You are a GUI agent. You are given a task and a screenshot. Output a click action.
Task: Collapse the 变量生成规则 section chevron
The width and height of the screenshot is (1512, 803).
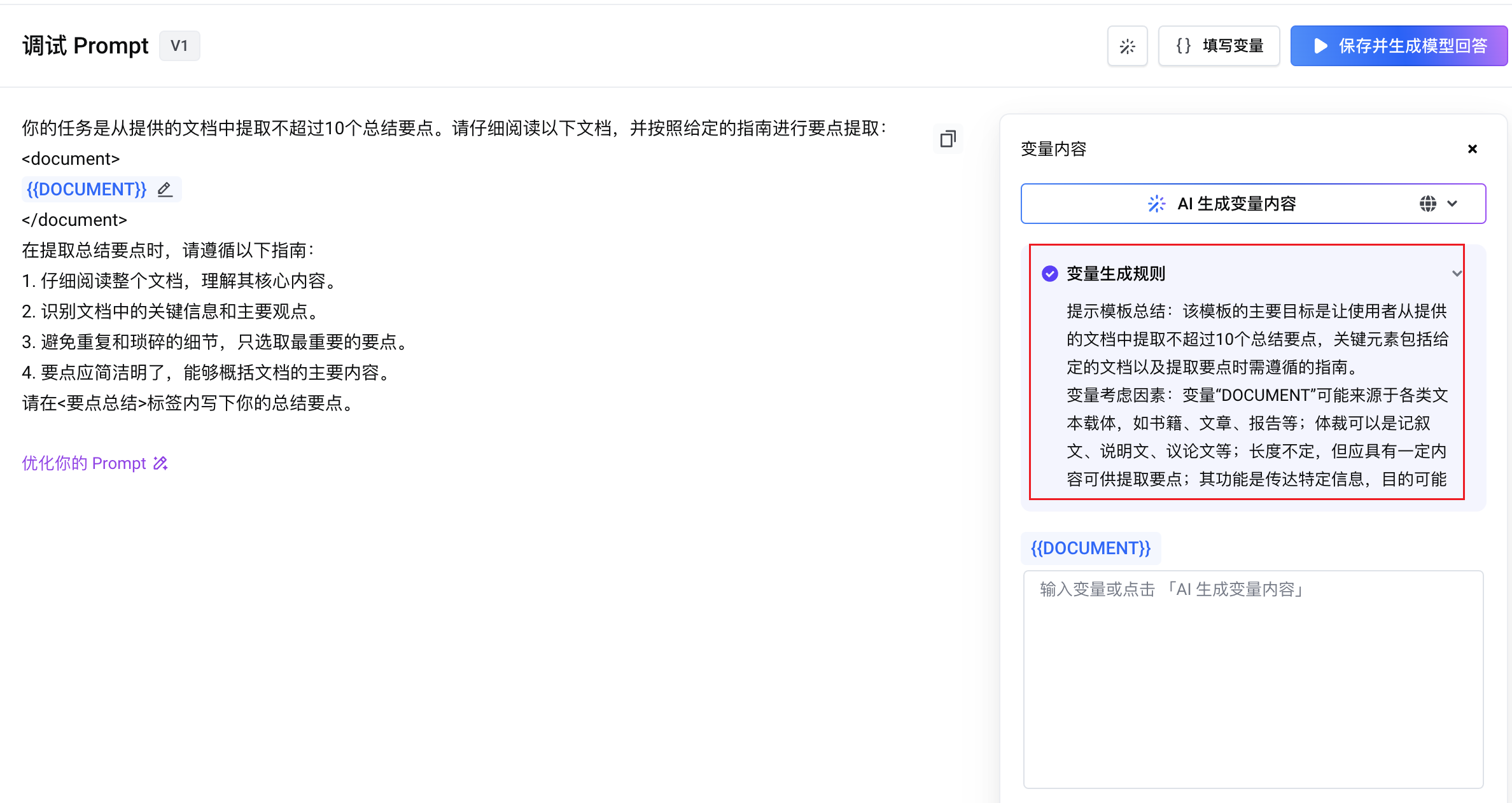point(1457,274)
